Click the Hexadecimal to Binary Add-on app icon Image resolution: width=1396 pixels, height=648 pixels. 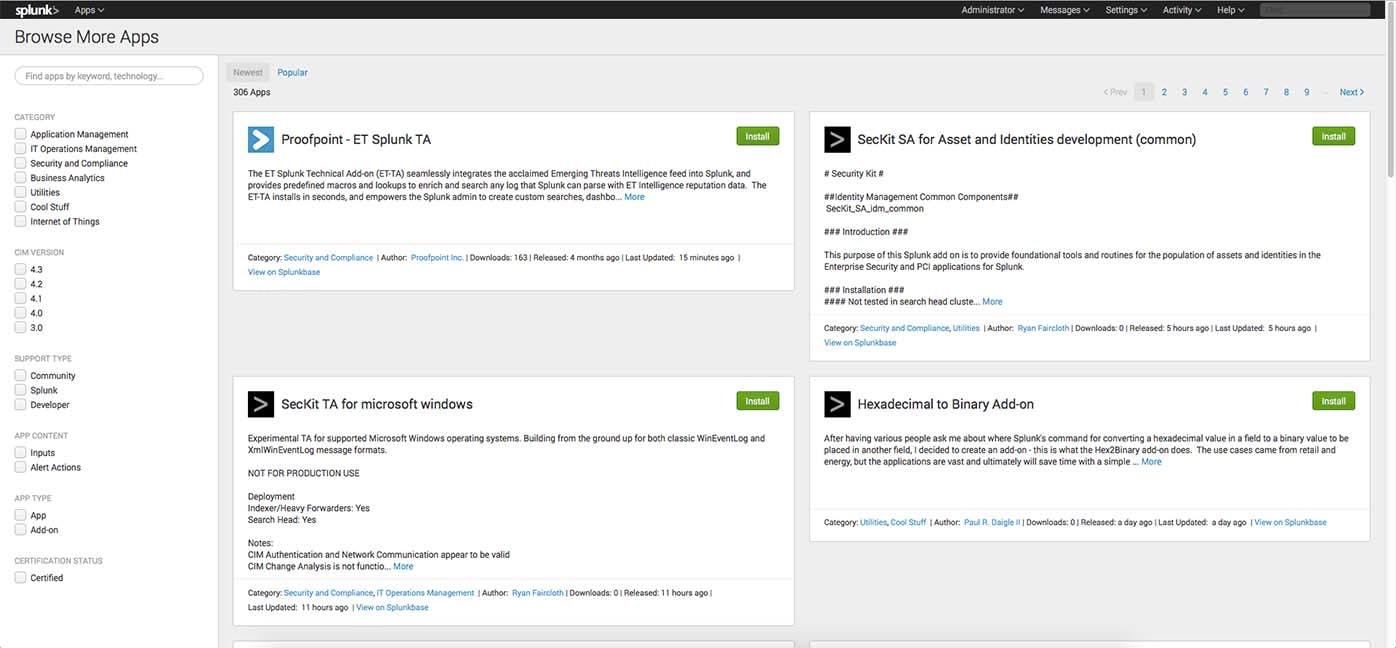[837, 404]
